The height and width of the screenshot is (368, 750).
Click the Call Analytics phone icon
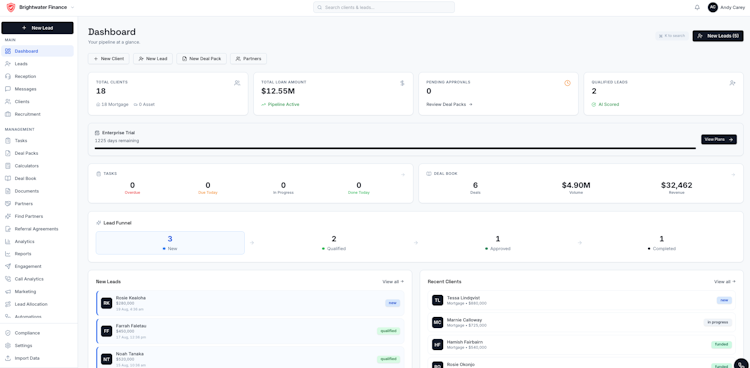[8, 279]
